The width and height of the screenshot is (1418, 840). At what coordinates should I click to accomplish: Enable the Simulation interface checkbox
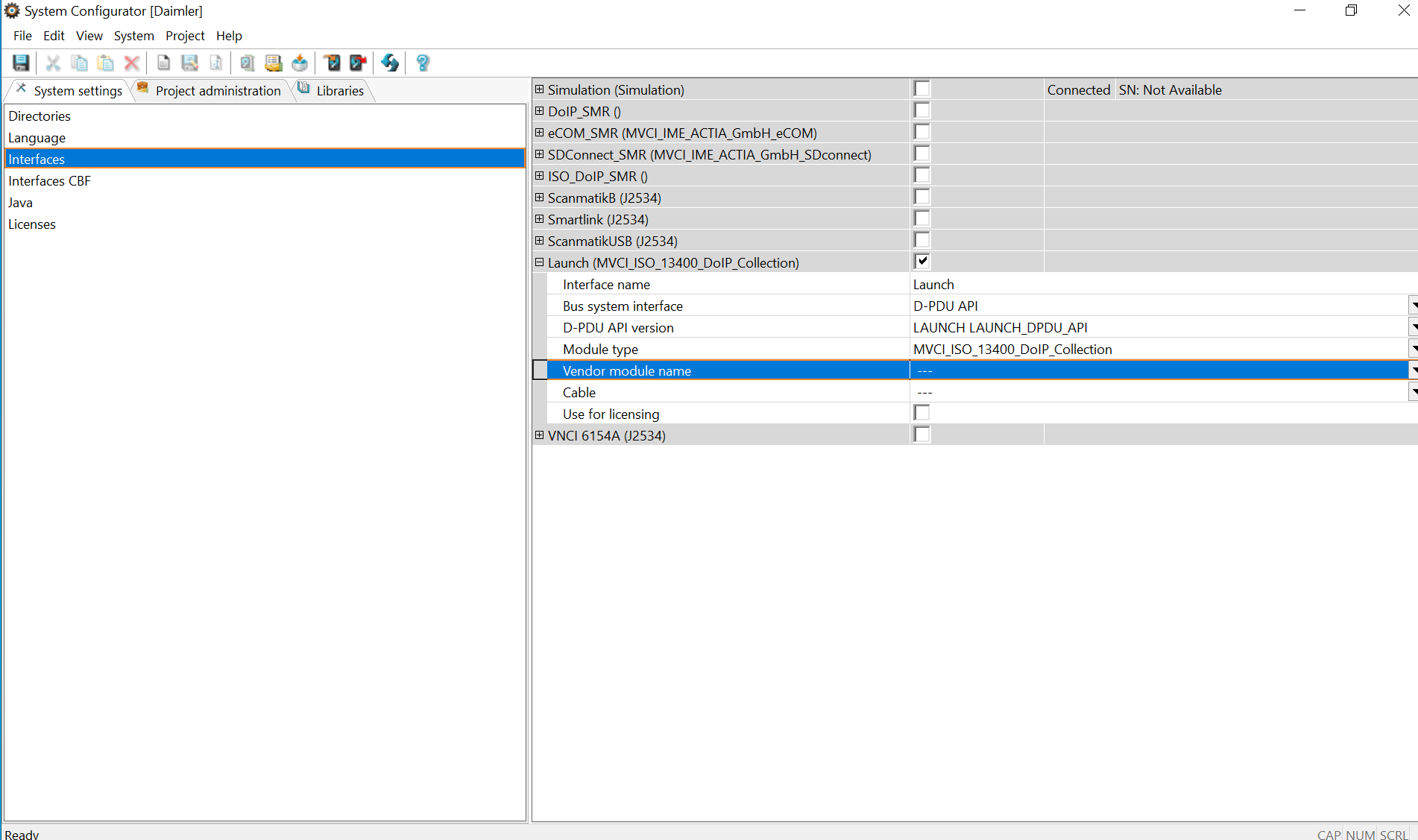(x=922, y=89)
